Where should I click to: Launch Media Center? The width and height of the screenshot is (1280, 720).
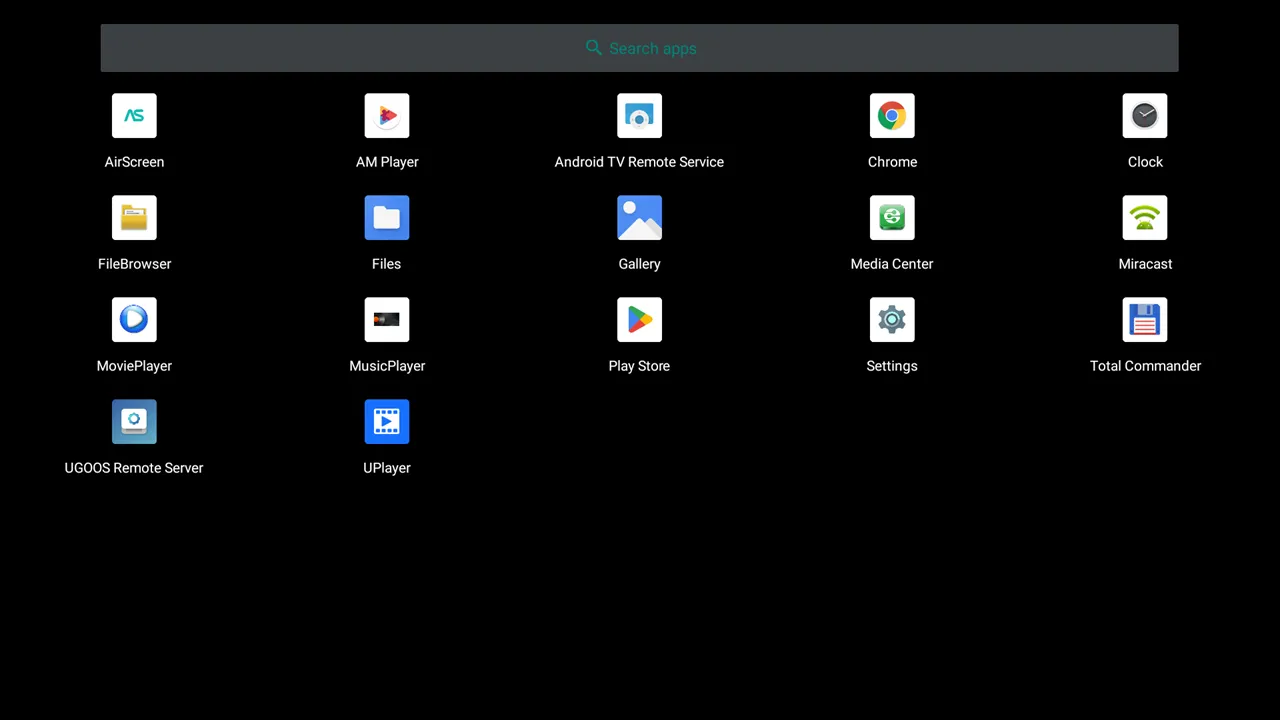coord(892,217)
